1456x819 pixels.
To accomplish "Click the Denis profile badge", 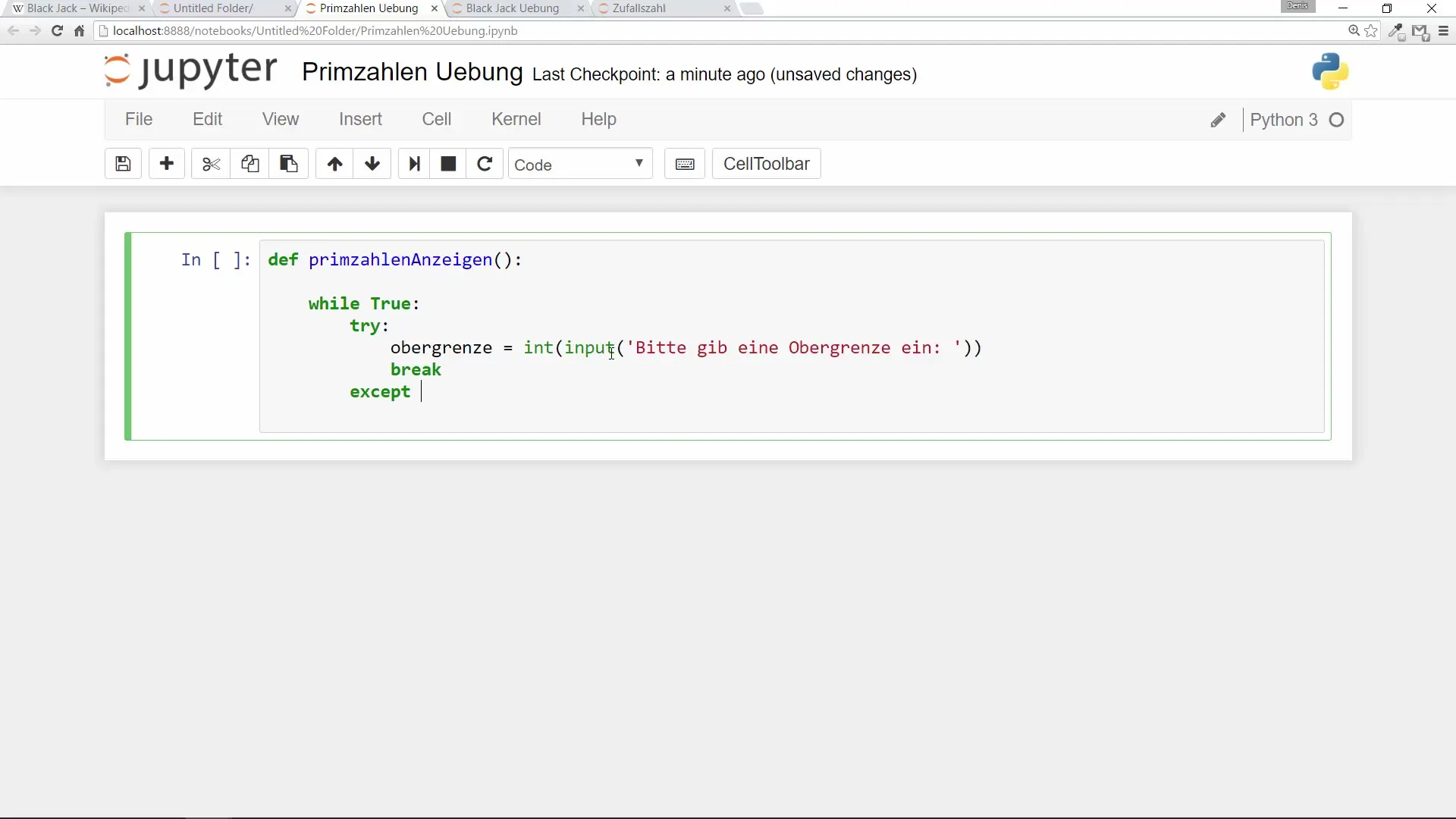I will click(1298, 6).
